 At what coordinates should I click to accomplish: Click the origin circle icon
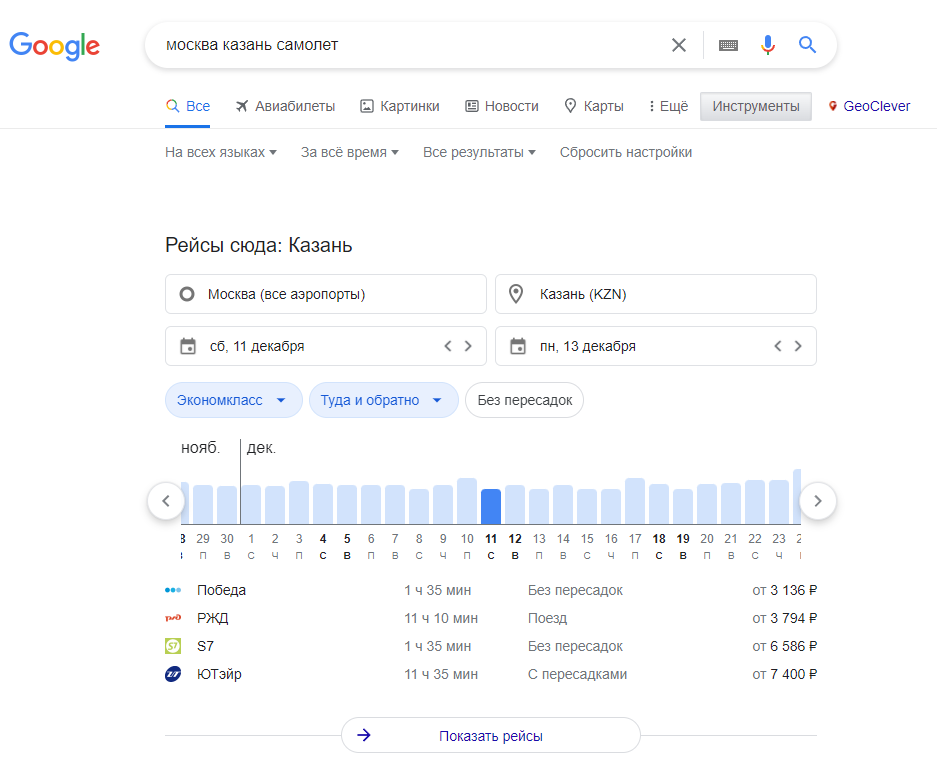pos(187,294)
